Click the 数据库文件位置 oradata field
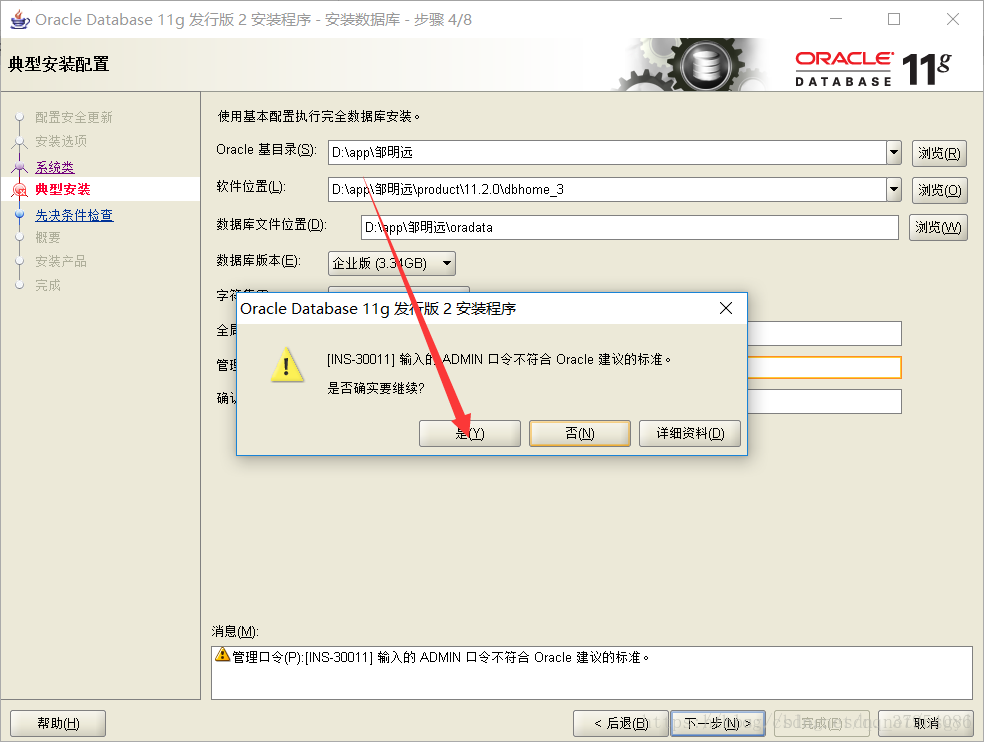This screenshot has width=984, height=742. point(629,227)
